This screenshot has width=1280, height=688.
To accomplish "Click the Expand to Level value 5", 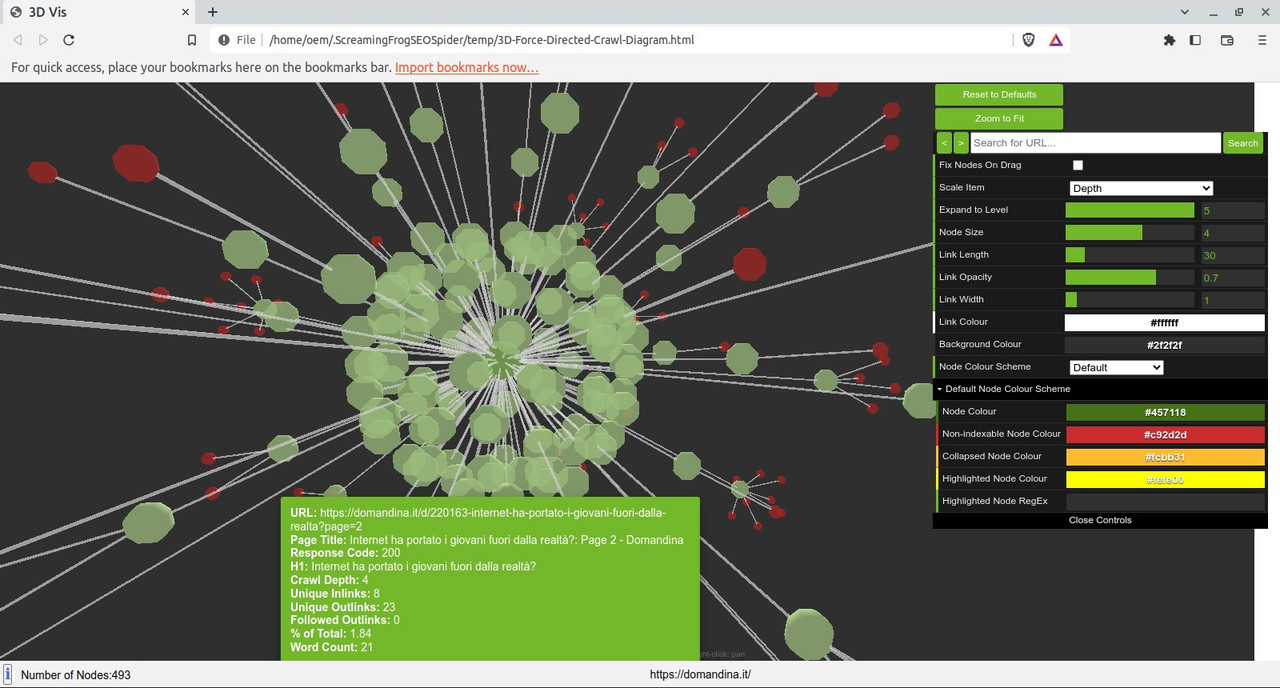I will tap(1232, 210).
